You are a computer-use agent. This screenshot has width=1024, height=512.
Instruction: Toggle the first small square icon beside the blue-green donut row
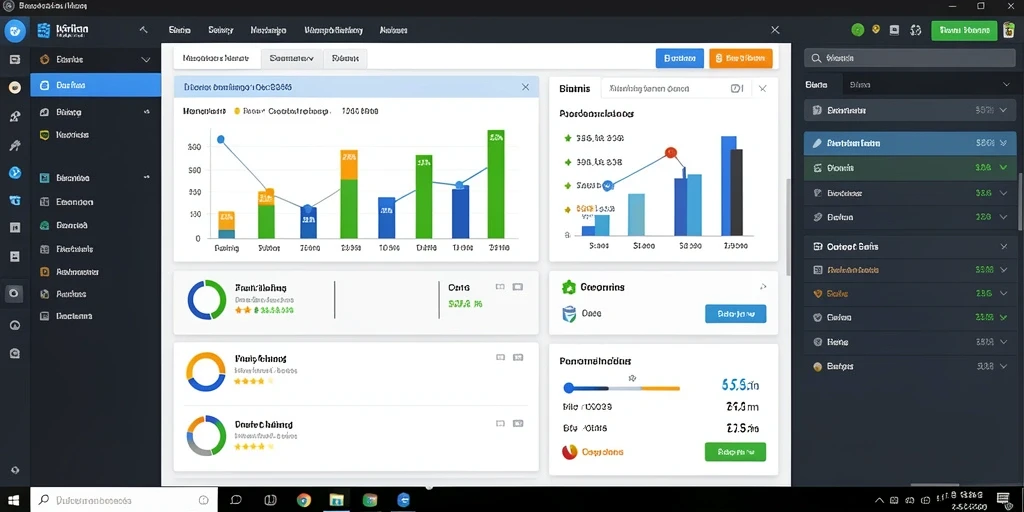[x=500, y=287]
